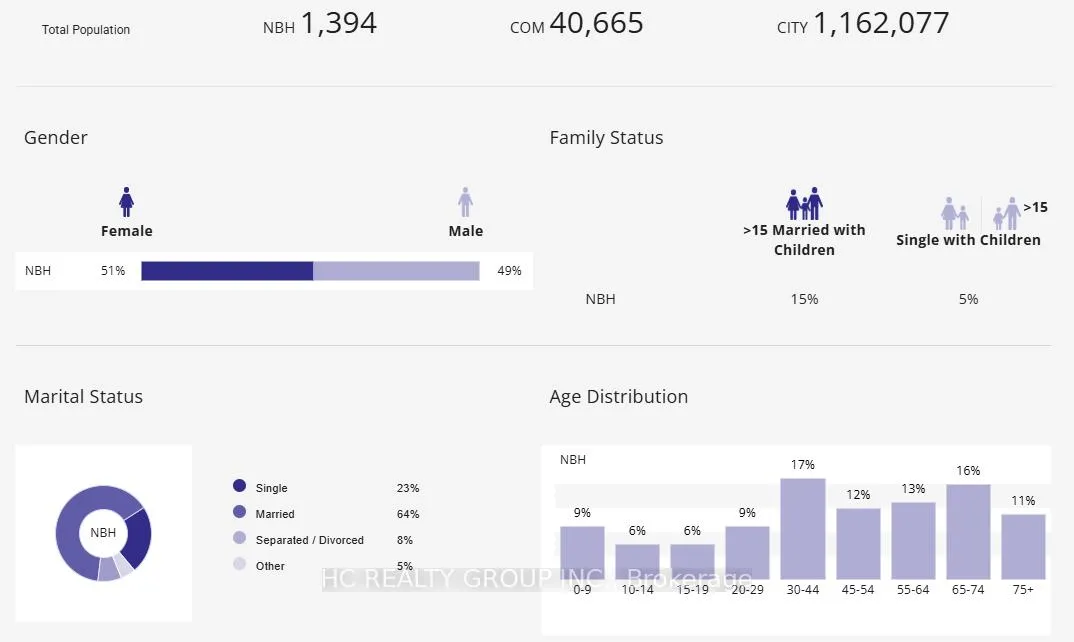
Task: Select the Married with Children family icon
Action: (x=804, y=203)
